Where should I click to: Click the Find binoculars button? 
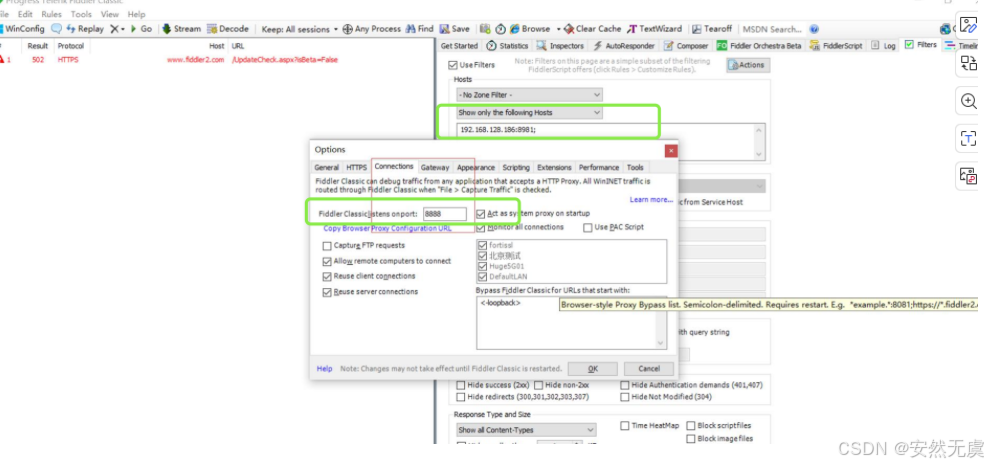[420, 29]
